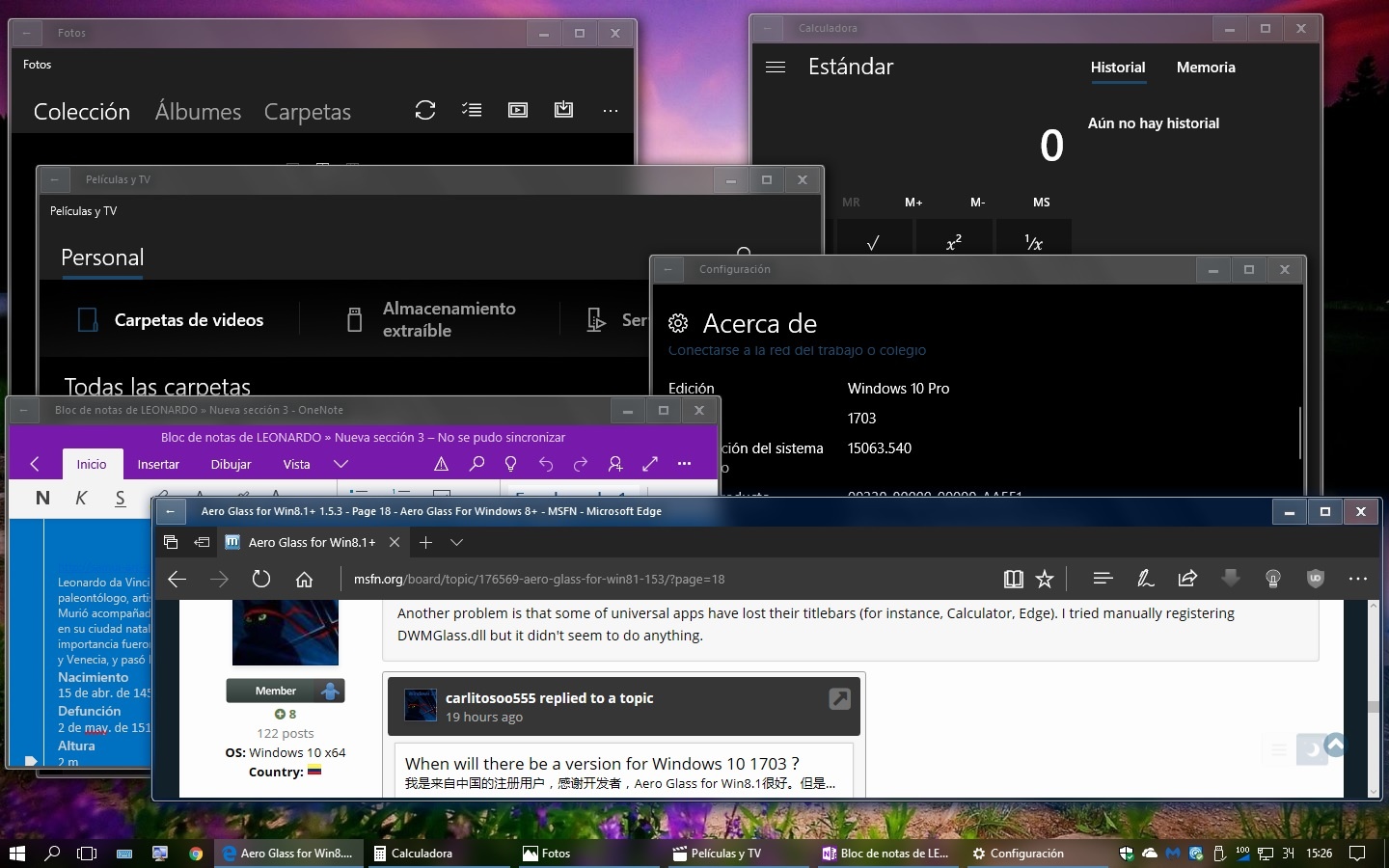Refresh the photo collection in Fotos
This screenshot has height=868, width=1389.
coord(425,110)
